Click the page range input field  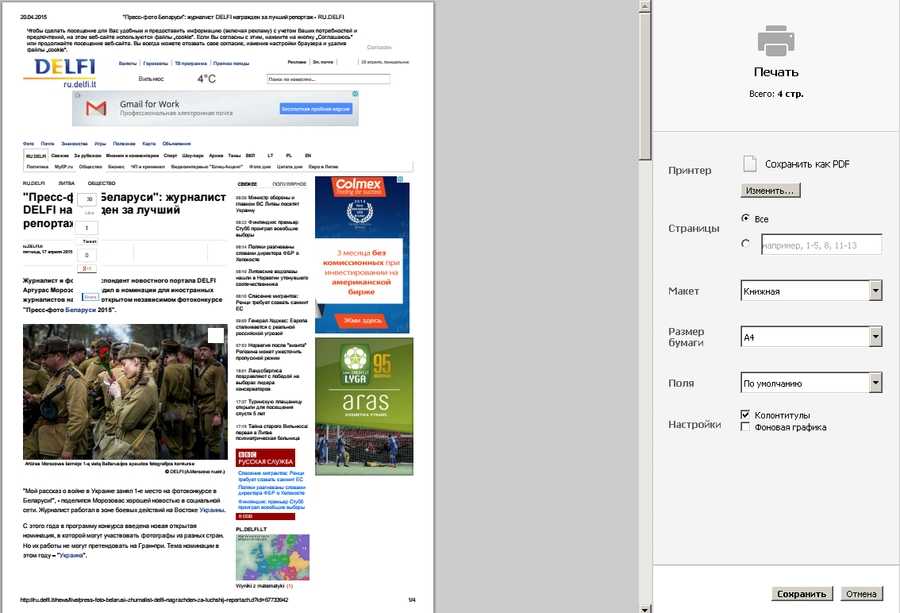point(821,244)
